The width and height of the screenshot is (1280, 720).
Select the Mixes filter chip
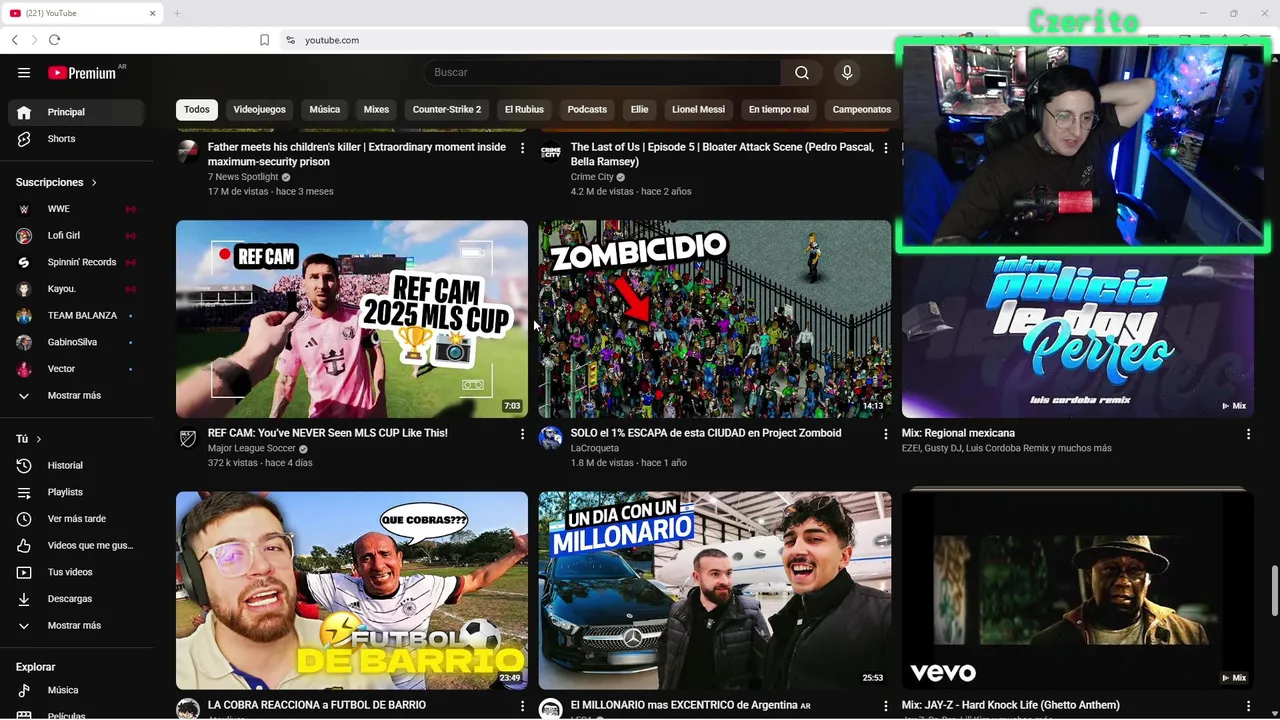[376, 110]
